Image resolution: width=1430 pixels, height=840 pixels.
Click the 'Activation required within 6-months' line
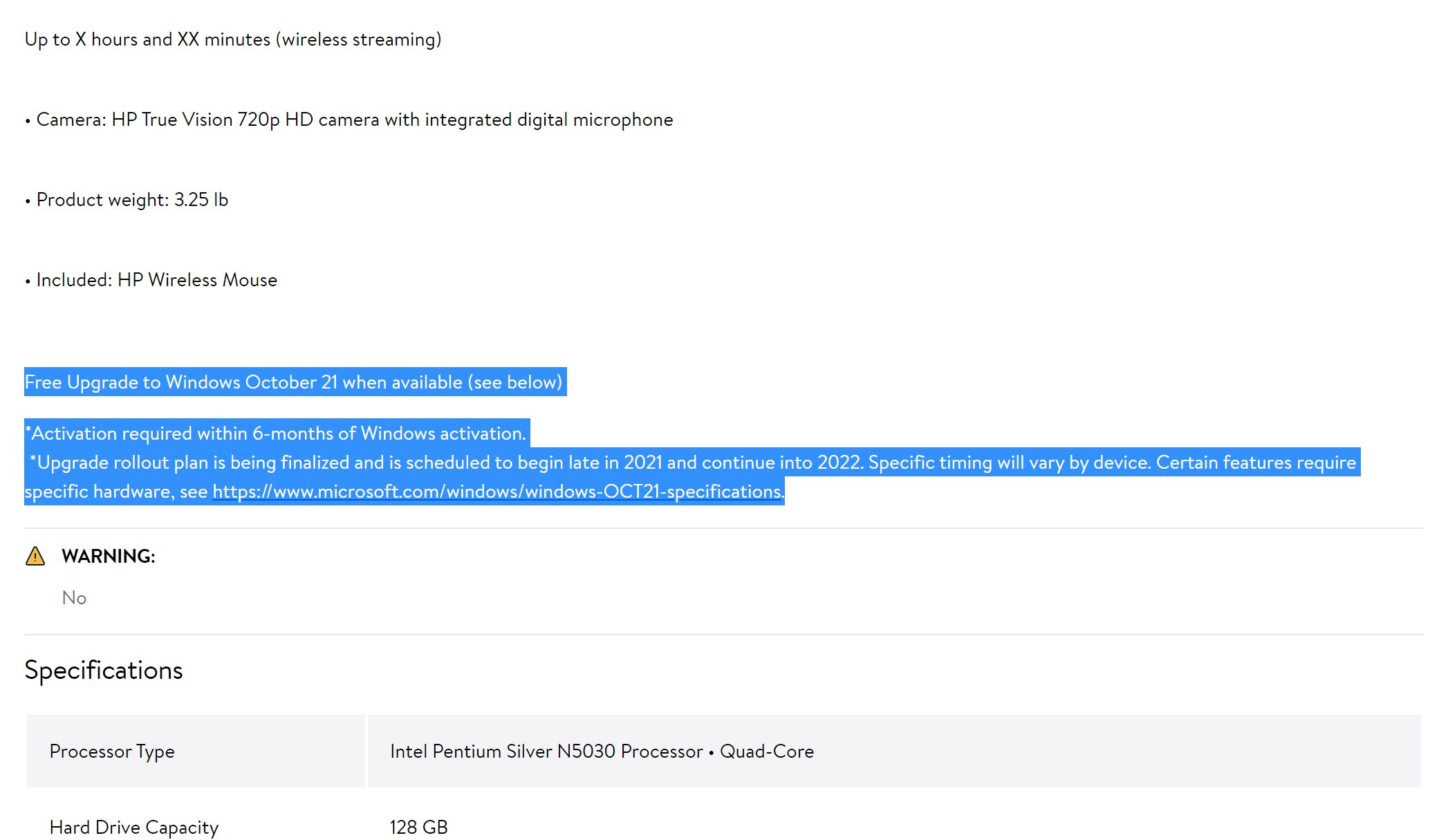tap(277, 433)
